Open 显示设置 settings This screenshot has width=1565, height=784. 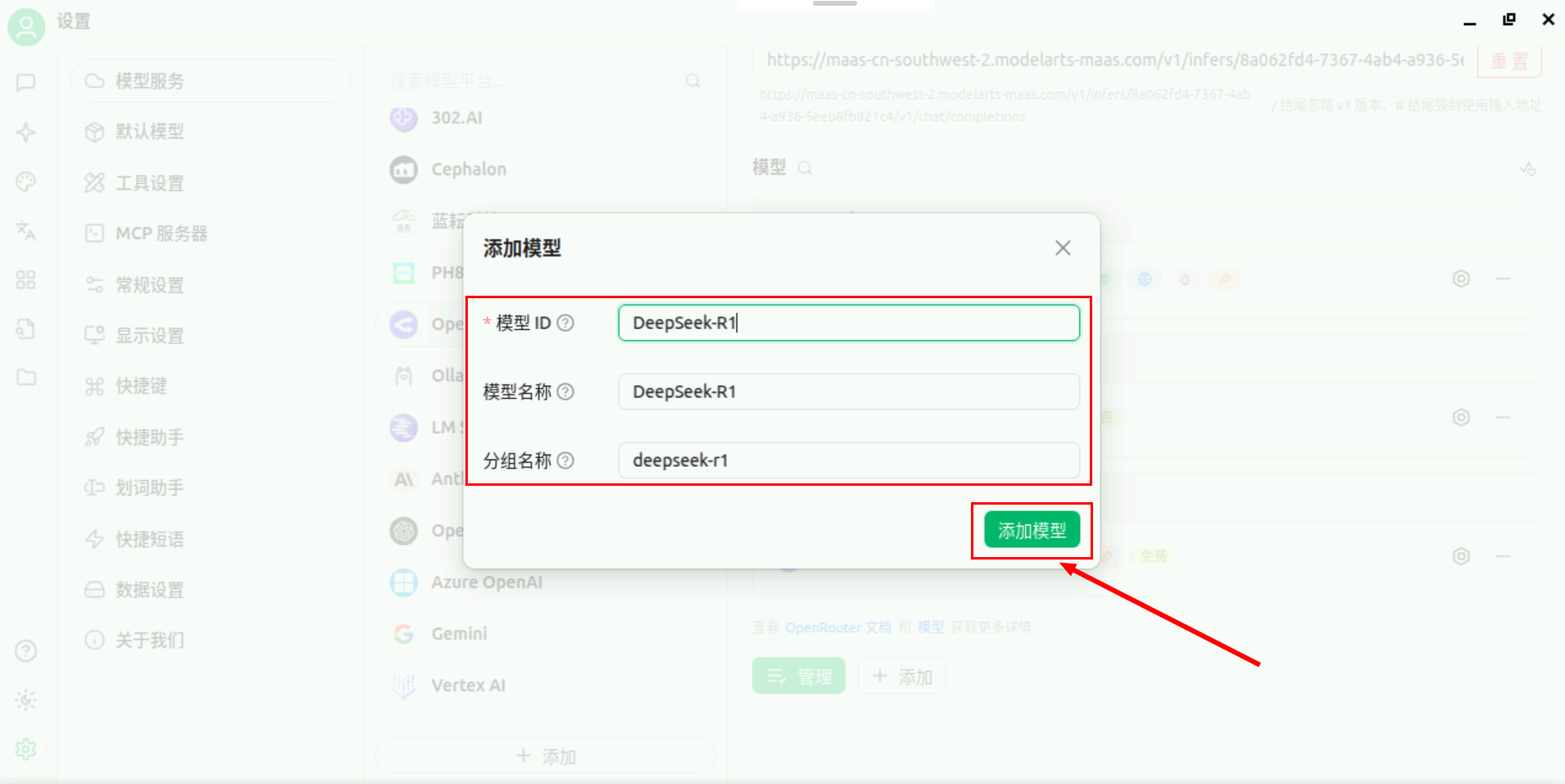pyautogui.click(x=211, y=335)
